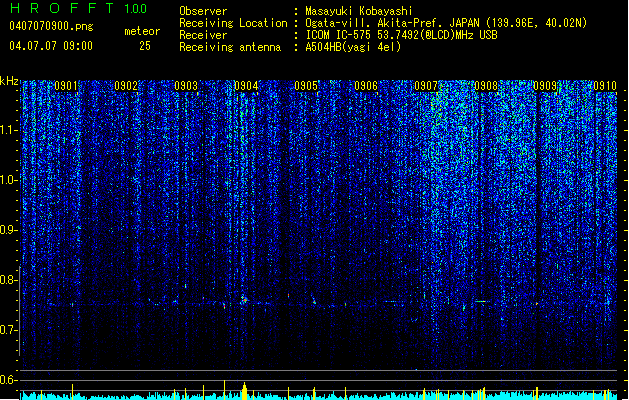The width and height of the screenshot is (629, 400).
Task: Click the 0.9 kHz axis tick label
Action: click(x=9, y=230)
